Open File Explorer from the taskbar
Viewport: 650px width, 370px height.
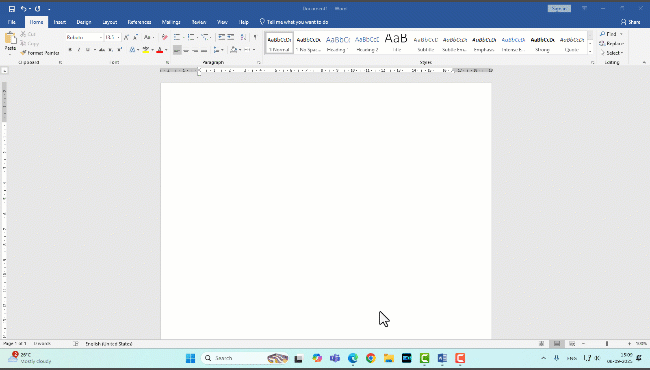388,358
